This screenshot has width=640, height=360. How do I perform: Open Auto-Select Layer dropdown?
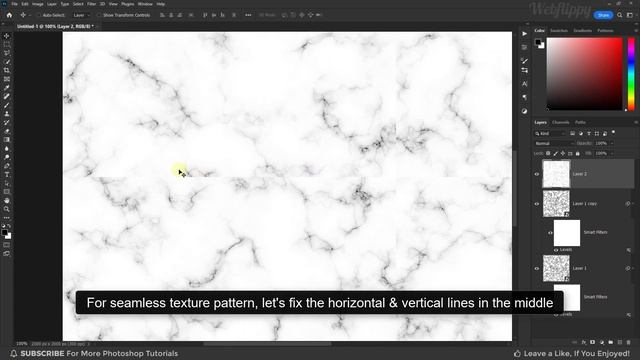(x=81, y=15)
